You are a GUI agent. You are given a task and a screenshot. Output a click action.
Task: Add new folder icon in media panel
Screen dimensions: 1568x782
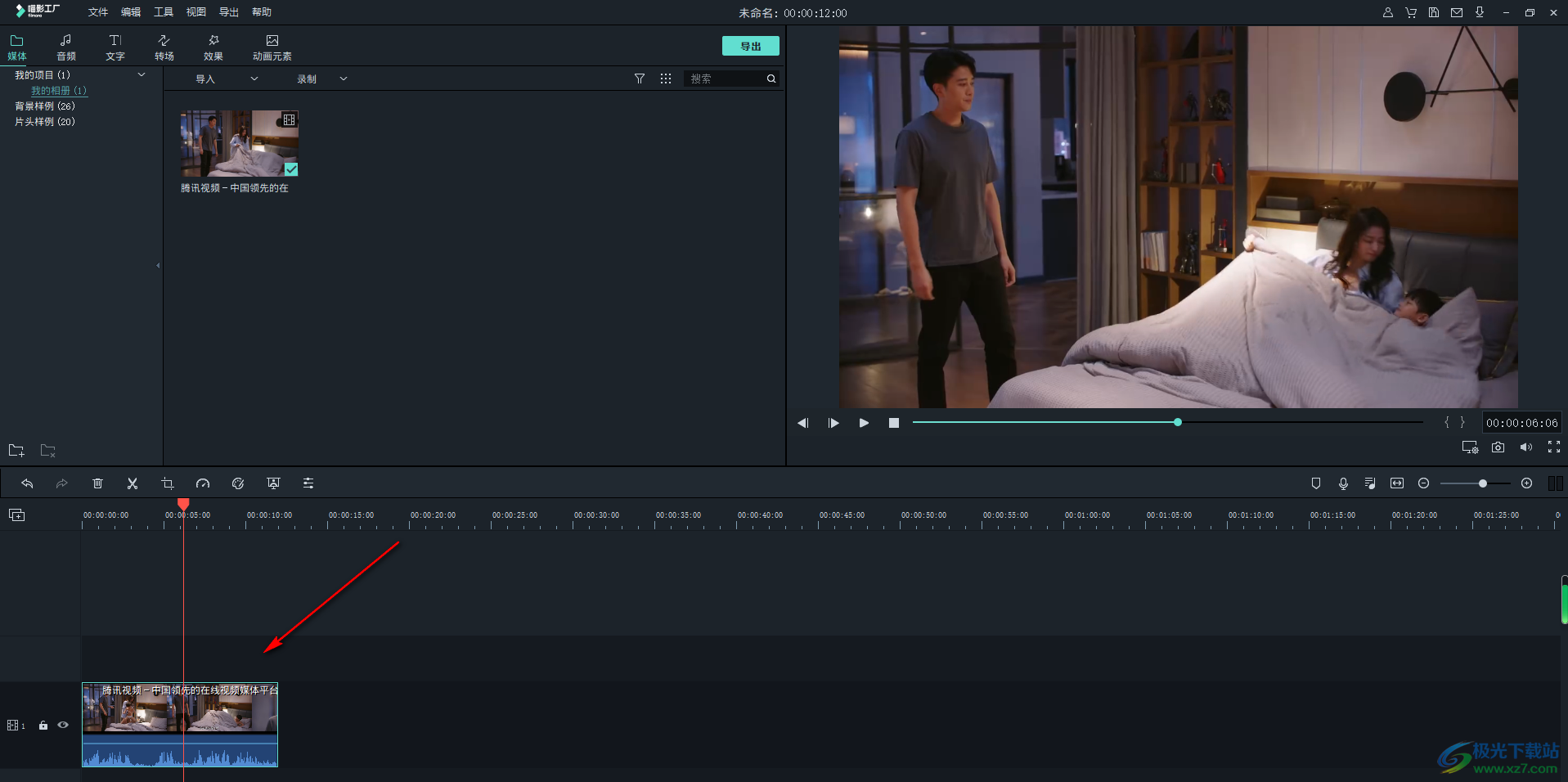tap(16, 451)
